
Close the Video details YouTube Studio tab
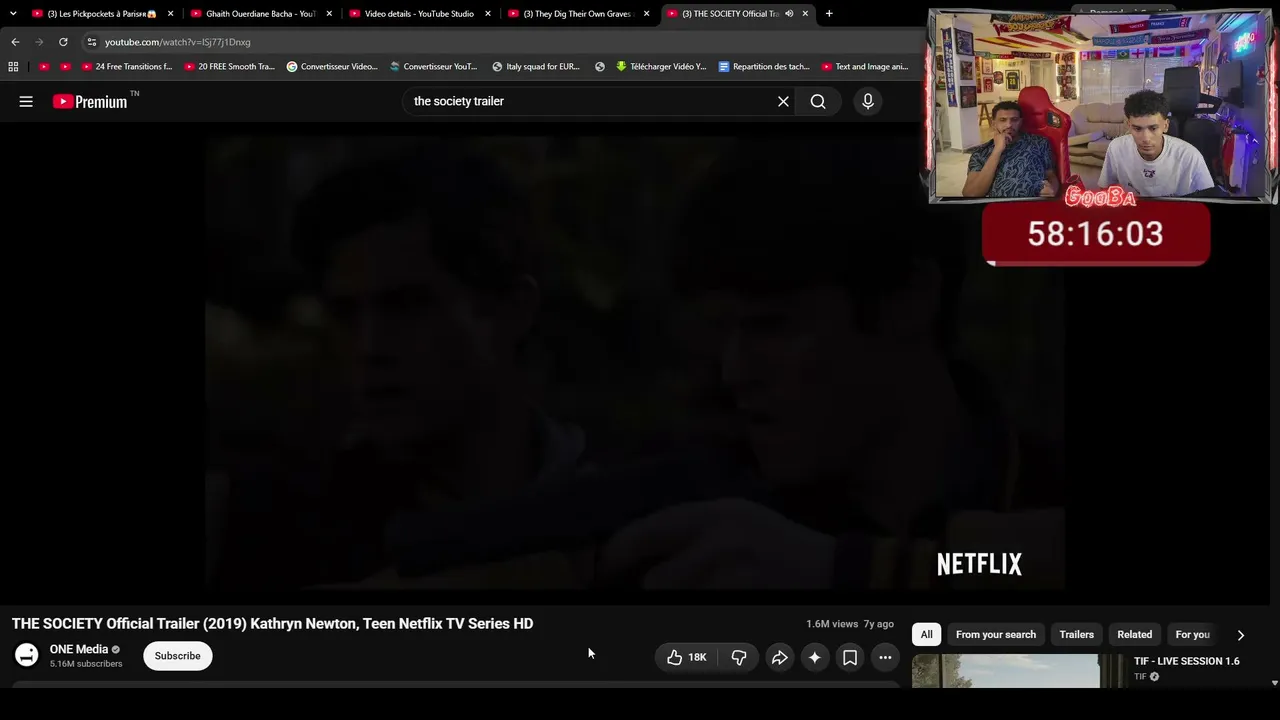tap(488, 14)
